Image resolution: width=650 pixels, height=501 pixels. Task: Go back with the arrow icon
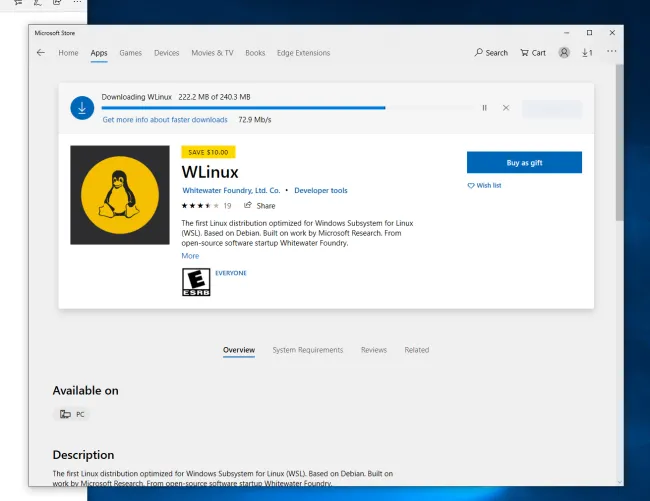click(x=41, y=53)
